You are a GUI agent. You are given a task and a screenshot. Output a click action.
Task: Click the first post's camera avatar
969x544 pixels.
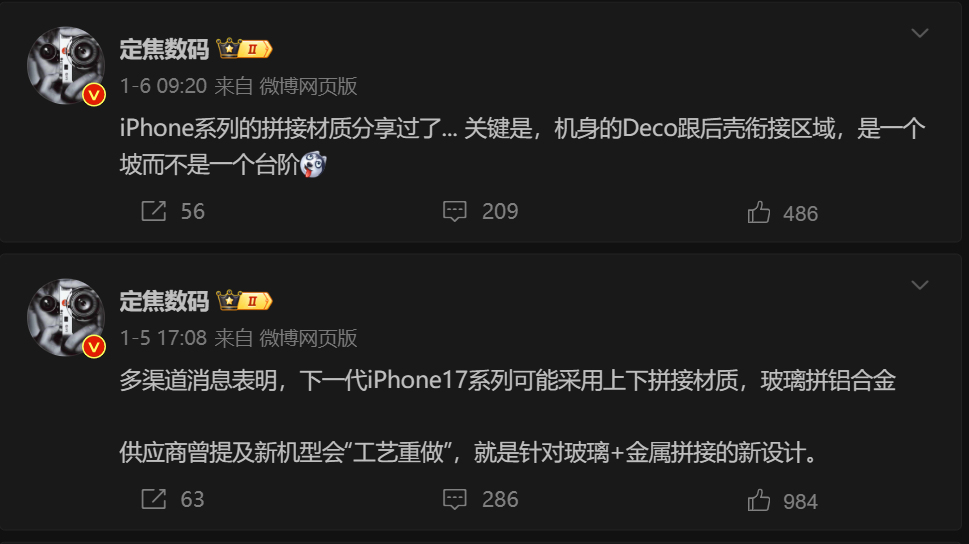66,66
